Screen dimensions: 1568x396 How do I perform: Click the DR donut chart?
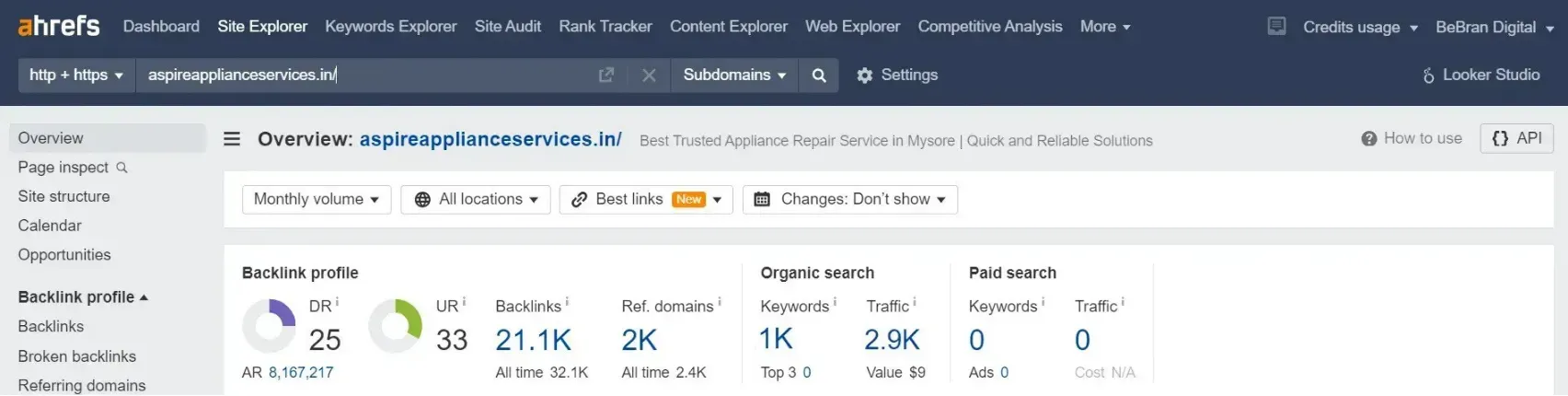point(269,325)
